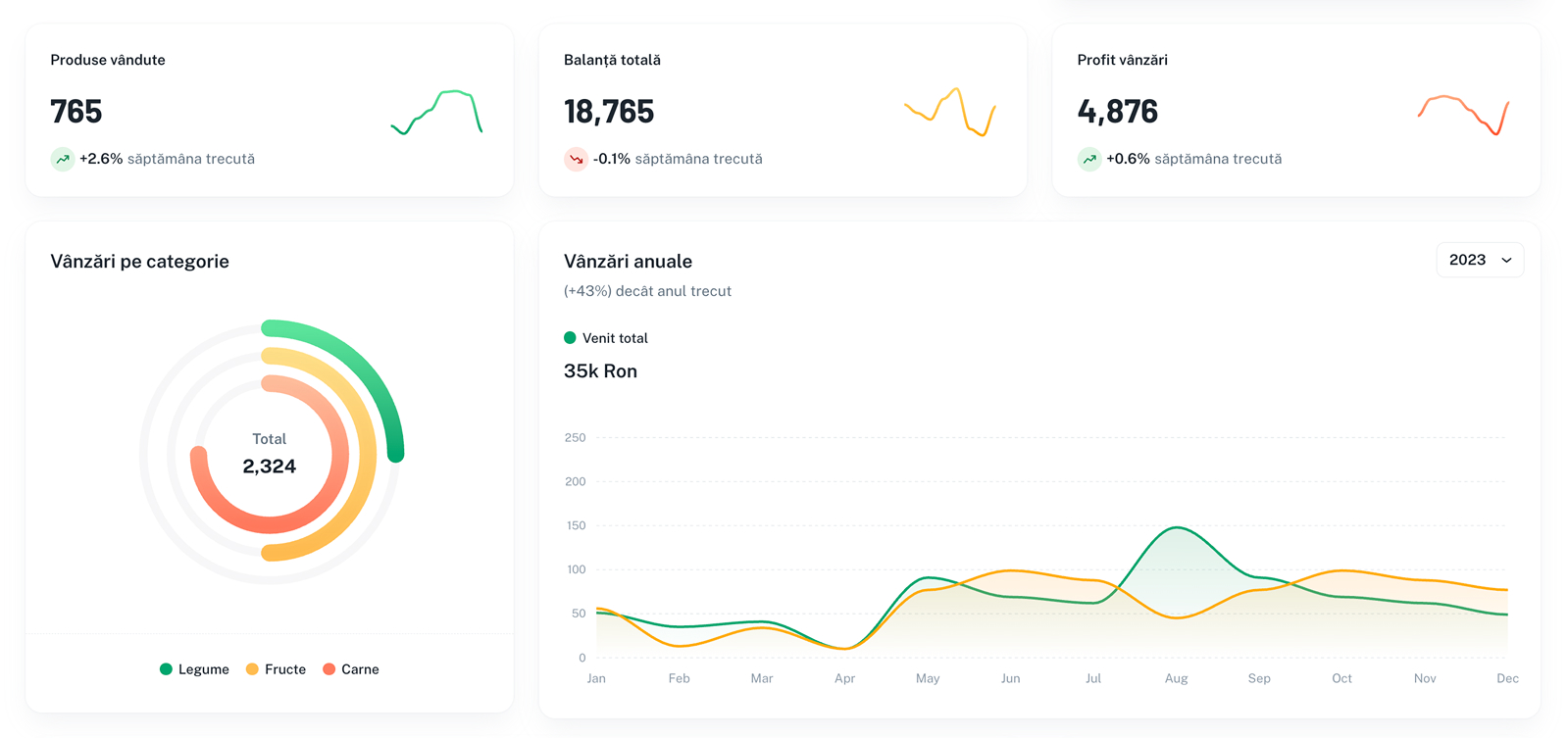Viewport: 1568px width, 738px height.
Task: Click the green Venit total legend dot
Action: [570, 338]
